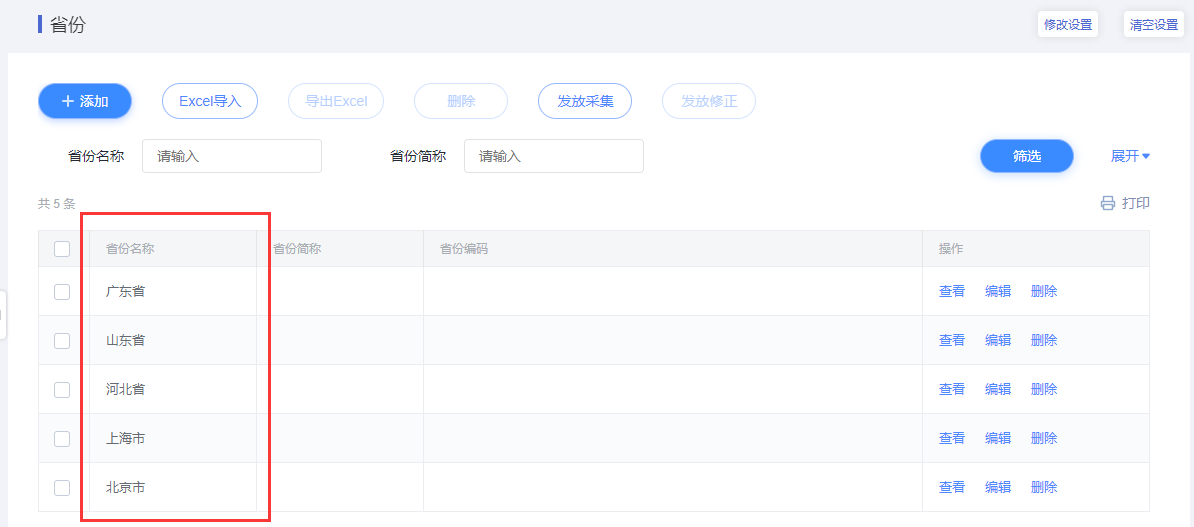Expand the collapsed side panel handle
Image resolution: width=1194 pixels, height=527 pixels.
pos(3,315)
